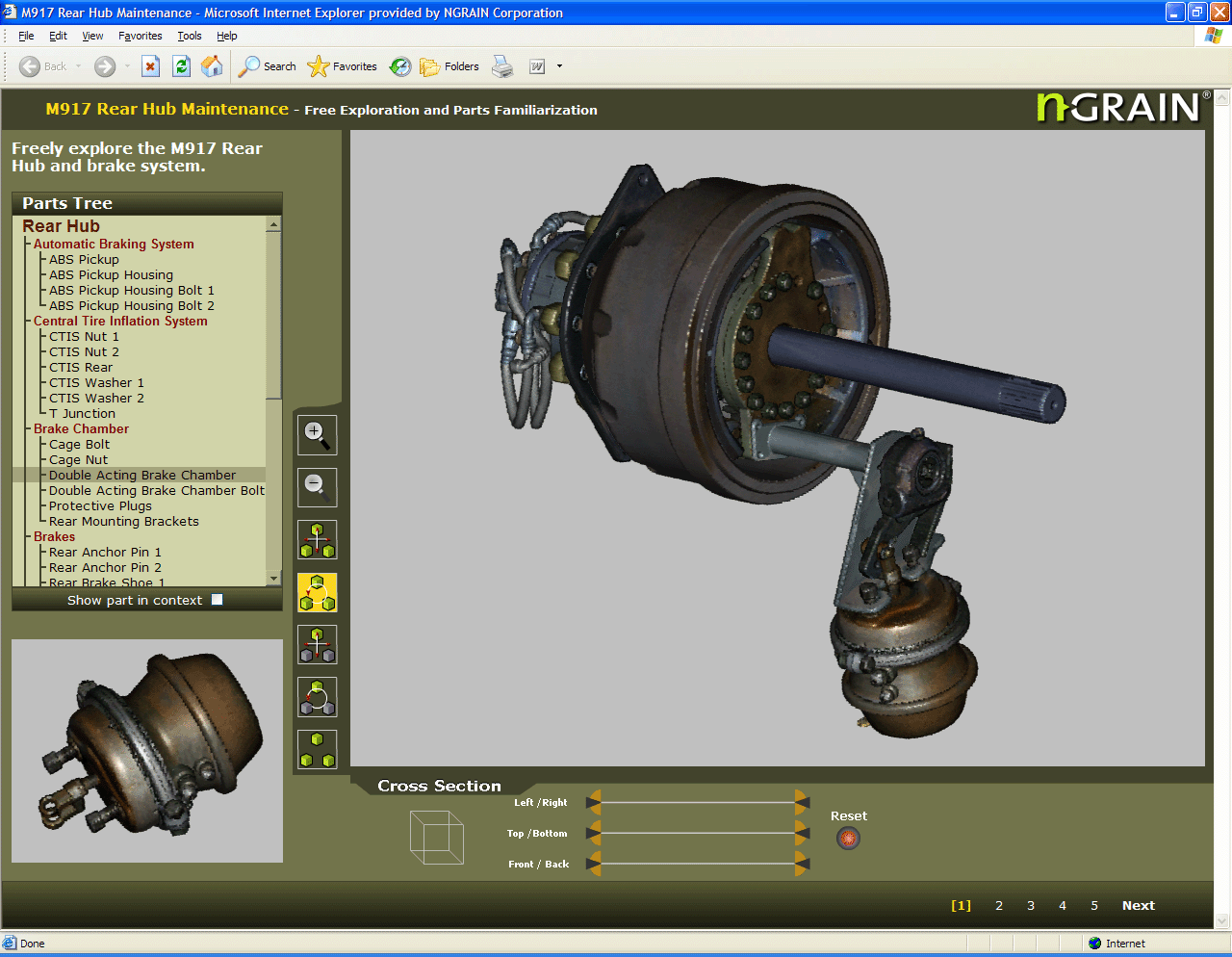
Task: Select the rotate single part tool
Action: coord(317,697)
